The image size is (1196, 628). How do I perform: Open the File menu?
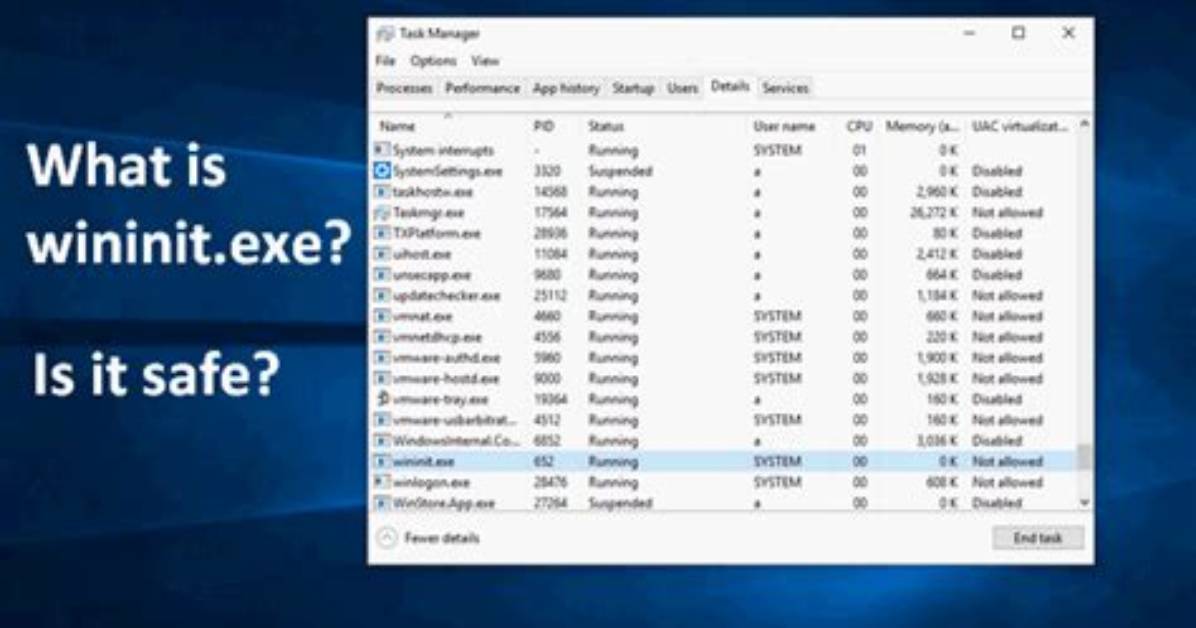(385, 60)
